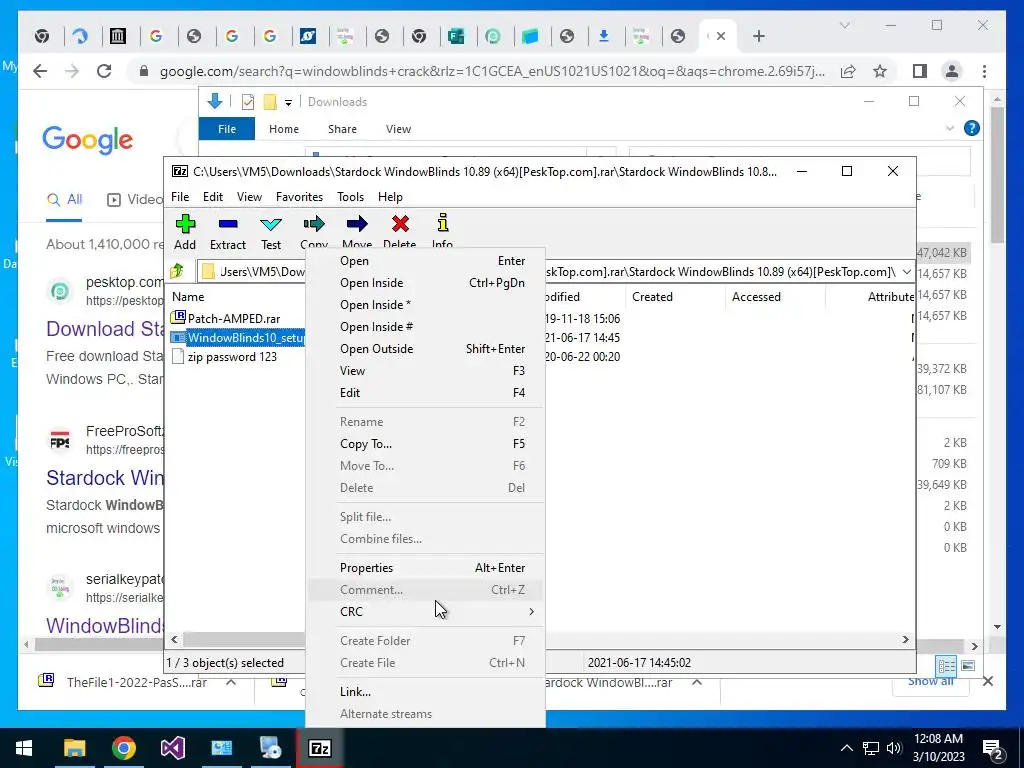
Task: Switch Explorer to details view icon
Action: pos(946,665)
